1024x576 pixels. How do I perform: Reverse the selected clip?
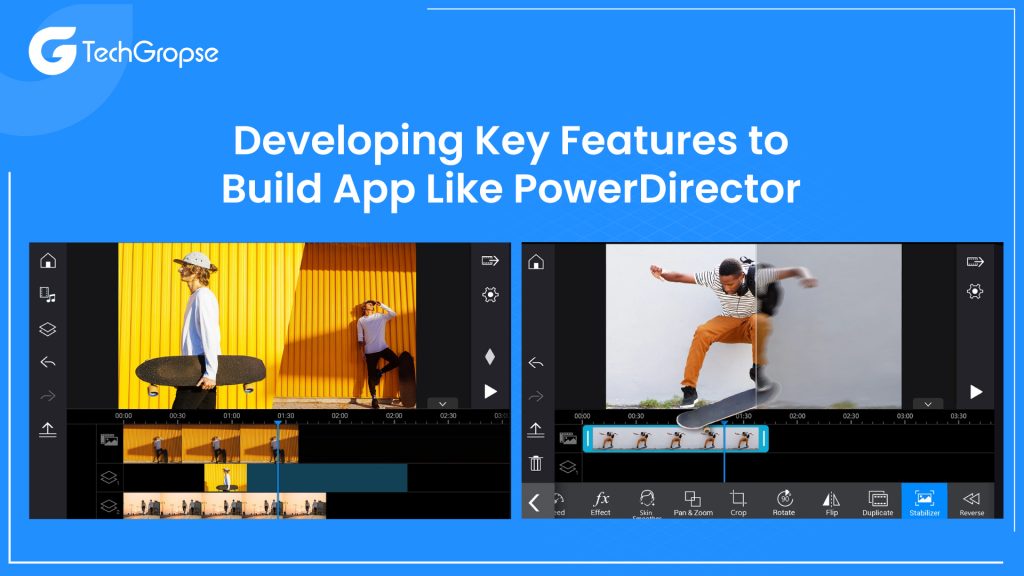(x=972, y=500)
